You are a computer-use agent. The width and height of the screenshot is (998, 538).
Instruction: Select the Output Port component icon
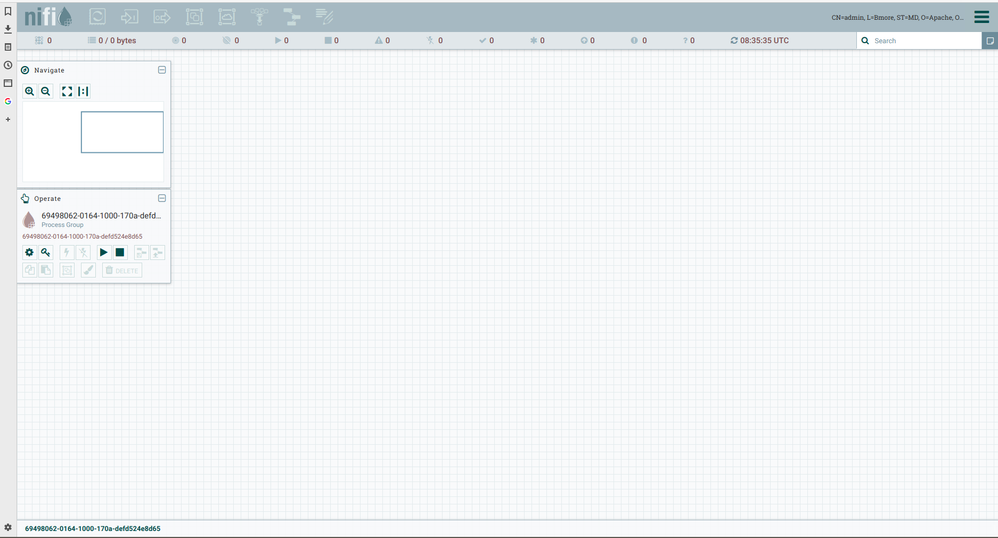pyautogui.click(x=162, y=17)
